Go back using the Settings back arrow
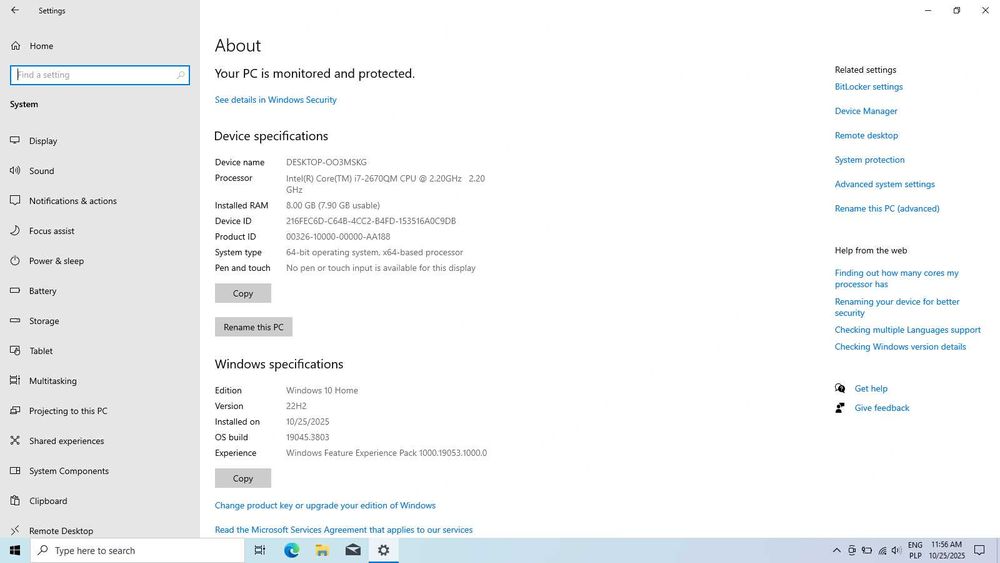1000x563 pixels. click(15, 10)
